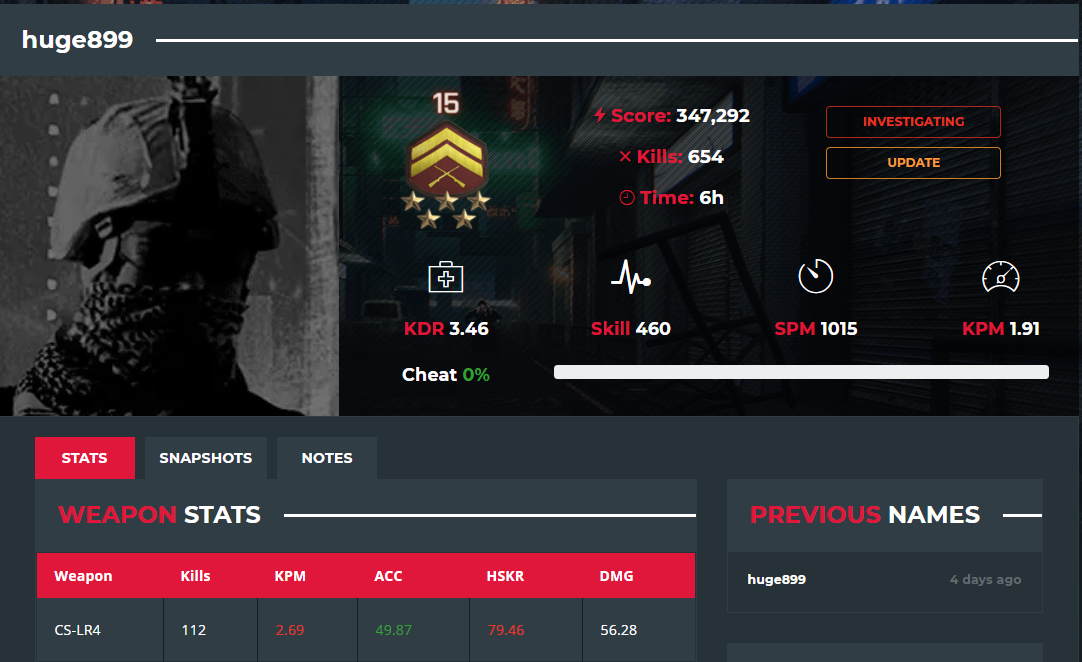The width and height of the screenshot is (1082, 662).
Task: Click the white cheat progress bar
Action: [x=801, y=372]
